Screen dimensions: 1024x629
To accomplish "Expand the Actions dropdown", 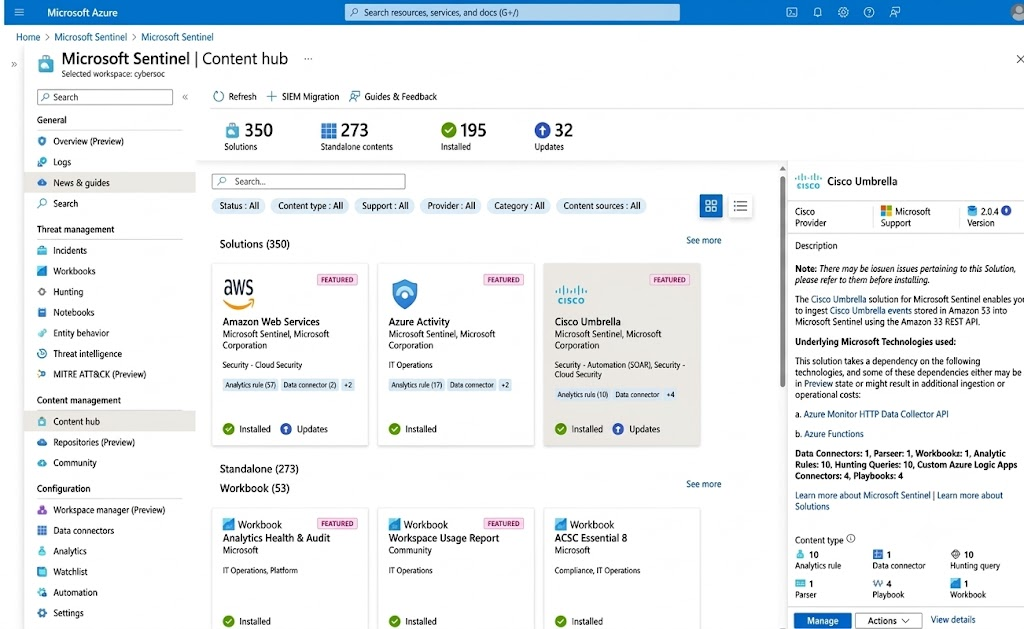I will 888,621.
